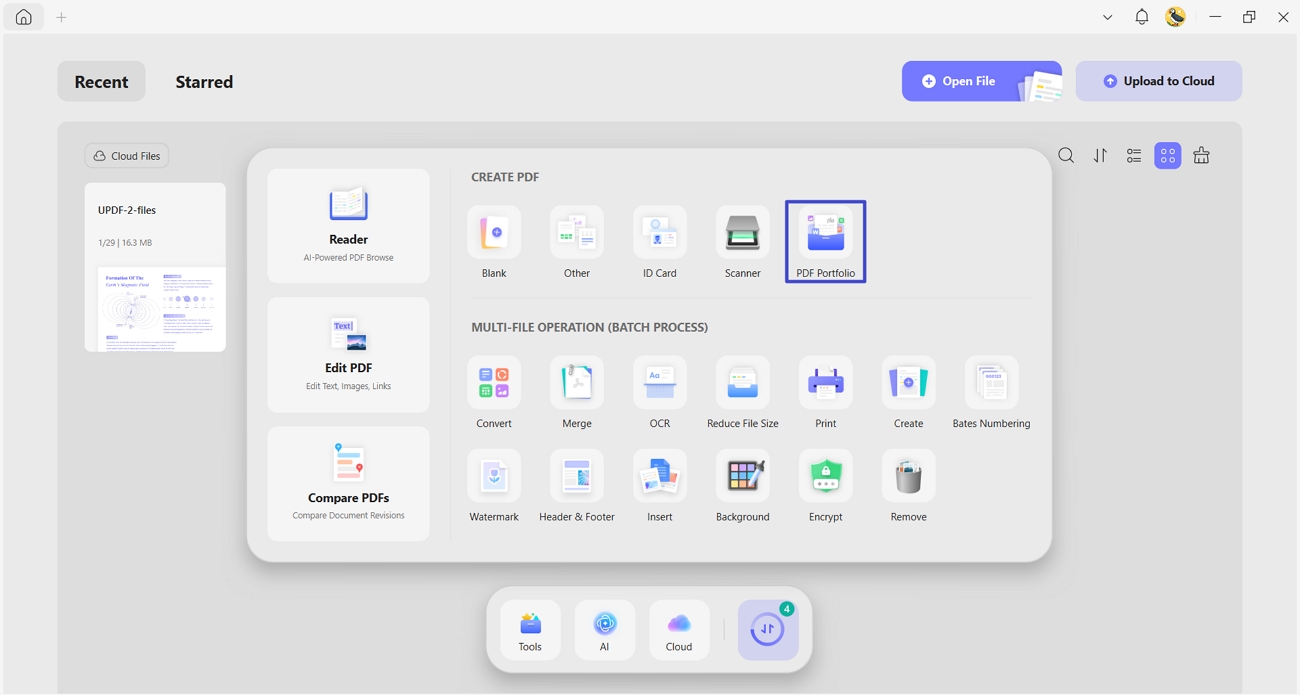Expand the title bar dropdown chevron
This screenshot has height=695, width=1300.
[x=1107, y=17]
